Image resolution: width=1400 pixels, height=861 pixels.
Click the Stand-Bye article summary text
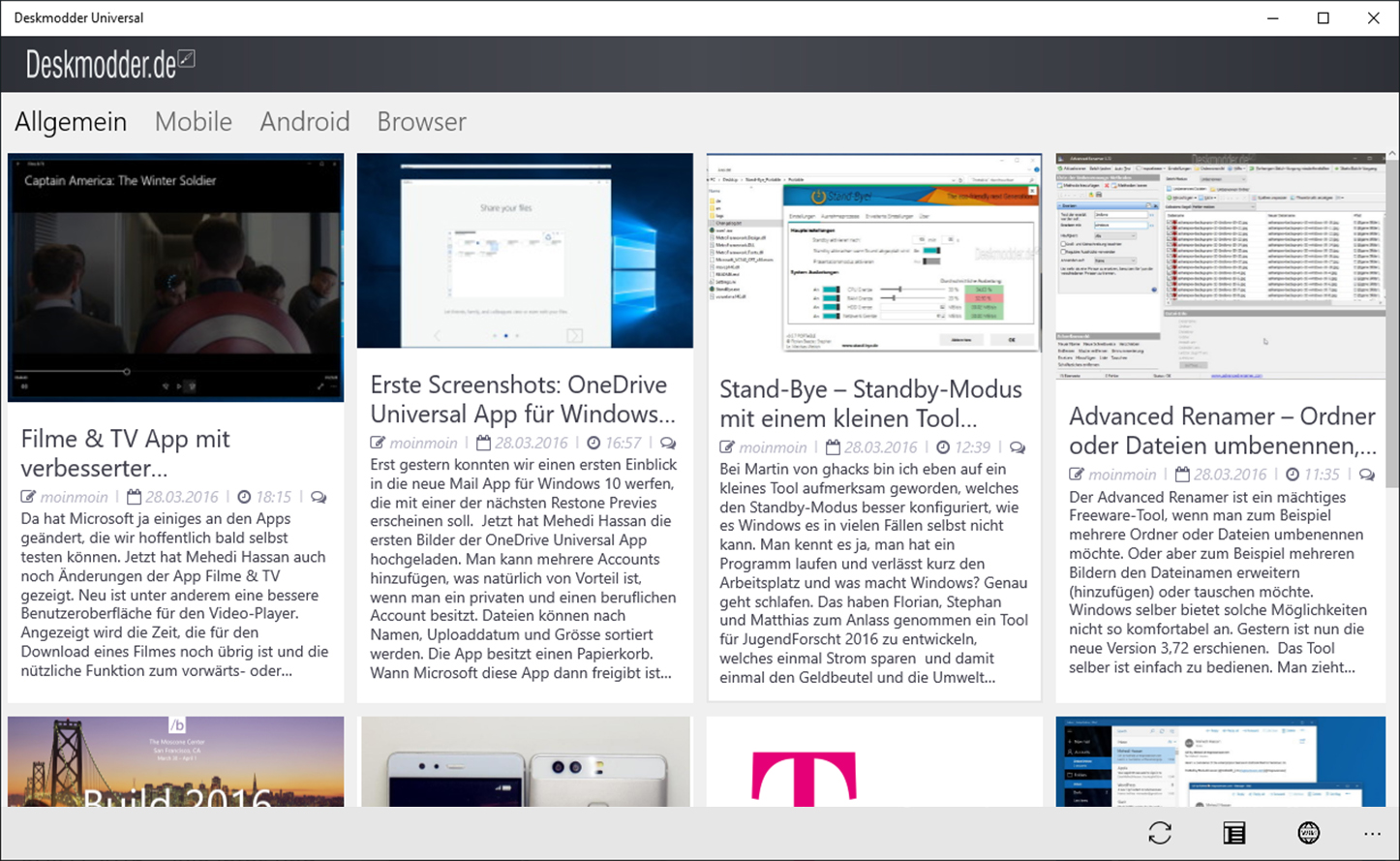click(x=873, y=573)
